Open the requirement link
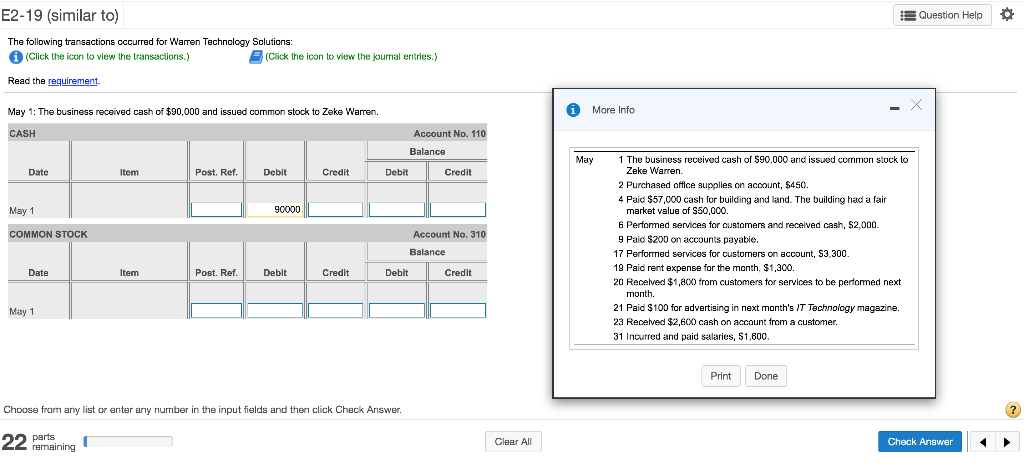 click(73, 81)
